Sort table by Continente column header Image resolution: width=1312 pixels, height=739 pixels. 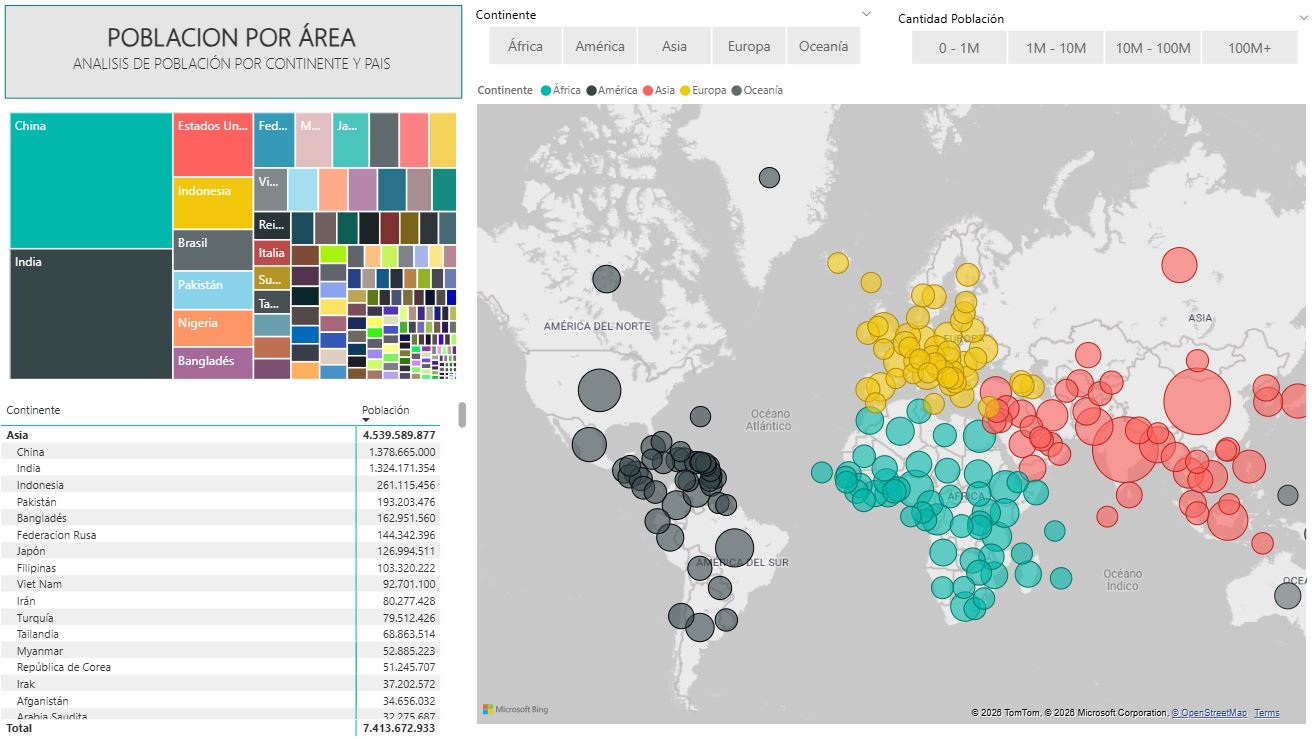pyautogui.click(x=34, y=410)
